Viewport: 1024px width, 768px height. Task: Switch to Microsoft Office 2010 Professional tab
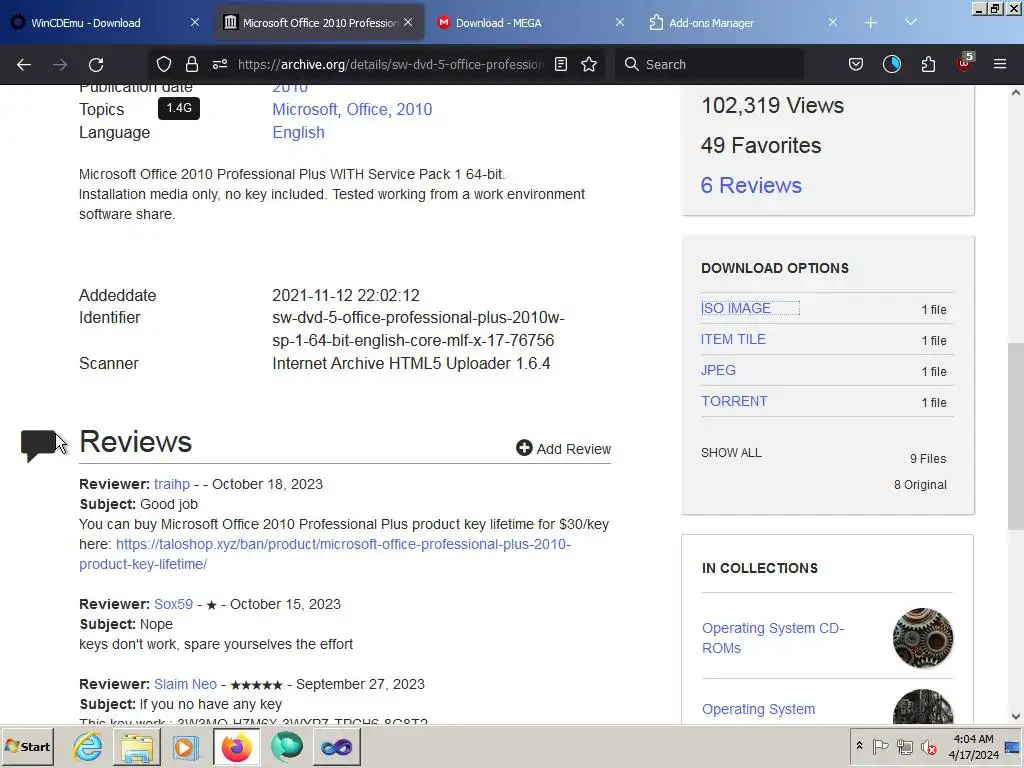coord(320,23)
